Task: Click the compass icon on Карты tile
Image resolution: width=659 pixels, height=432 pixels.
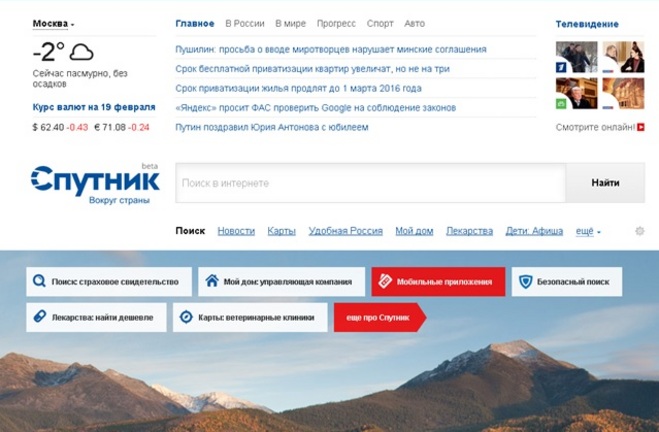Action: [x=186, y=317]
